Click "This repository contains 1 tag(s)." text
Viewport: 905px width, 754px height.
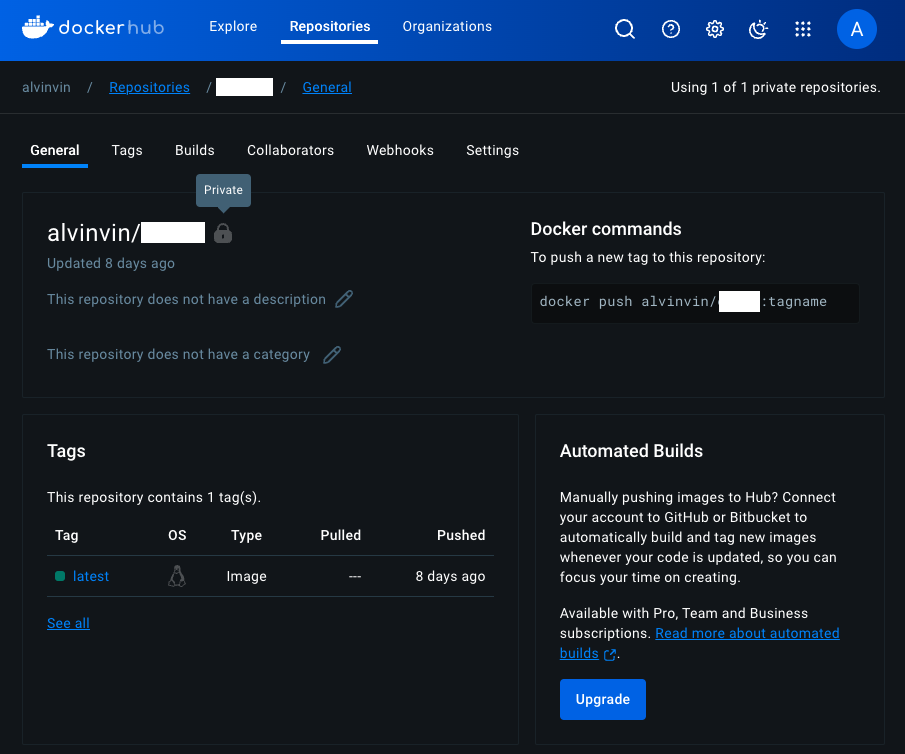(154, 497)
